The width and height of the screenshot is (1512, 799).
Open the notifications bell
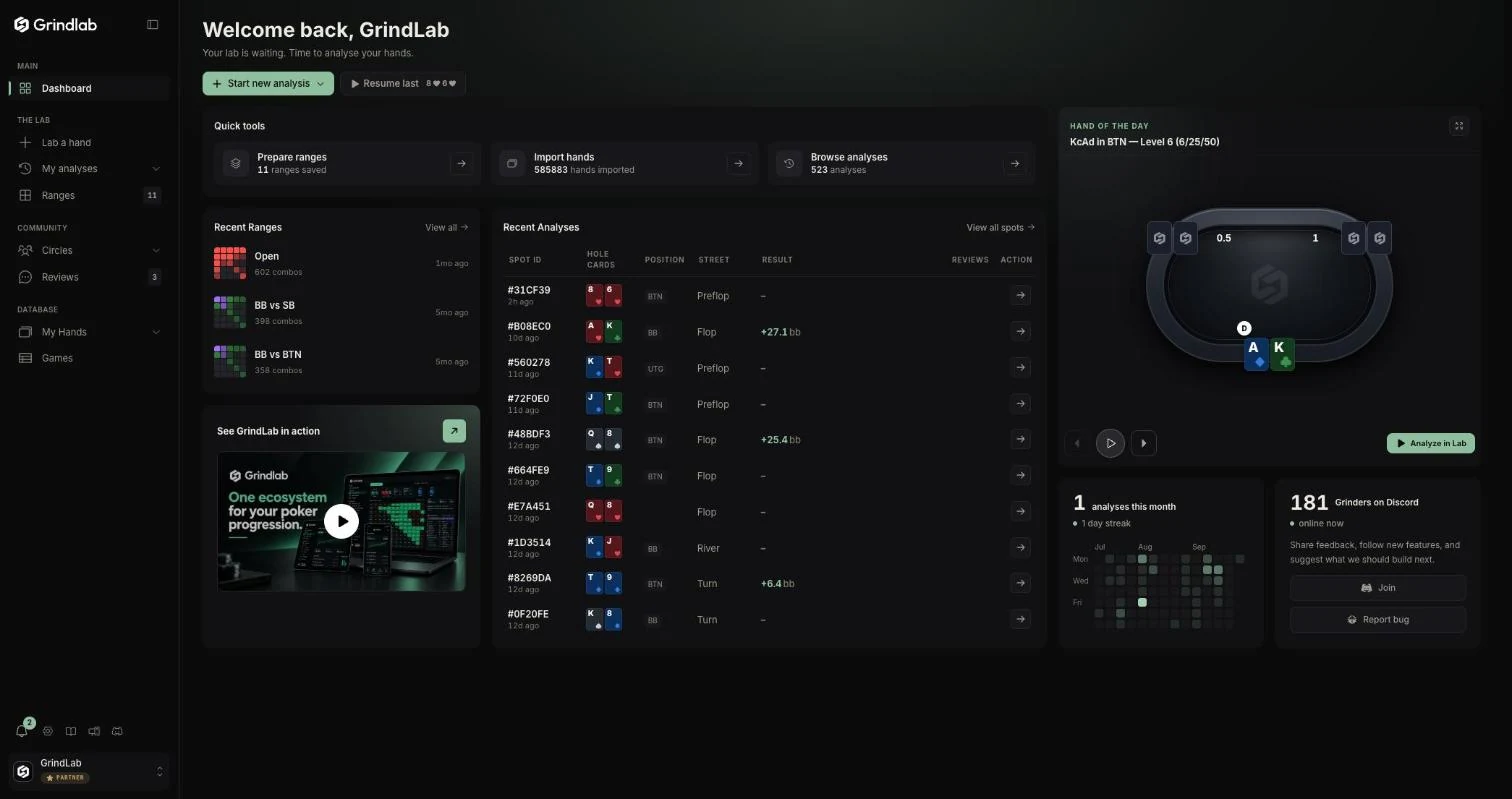tap(22, 731)
